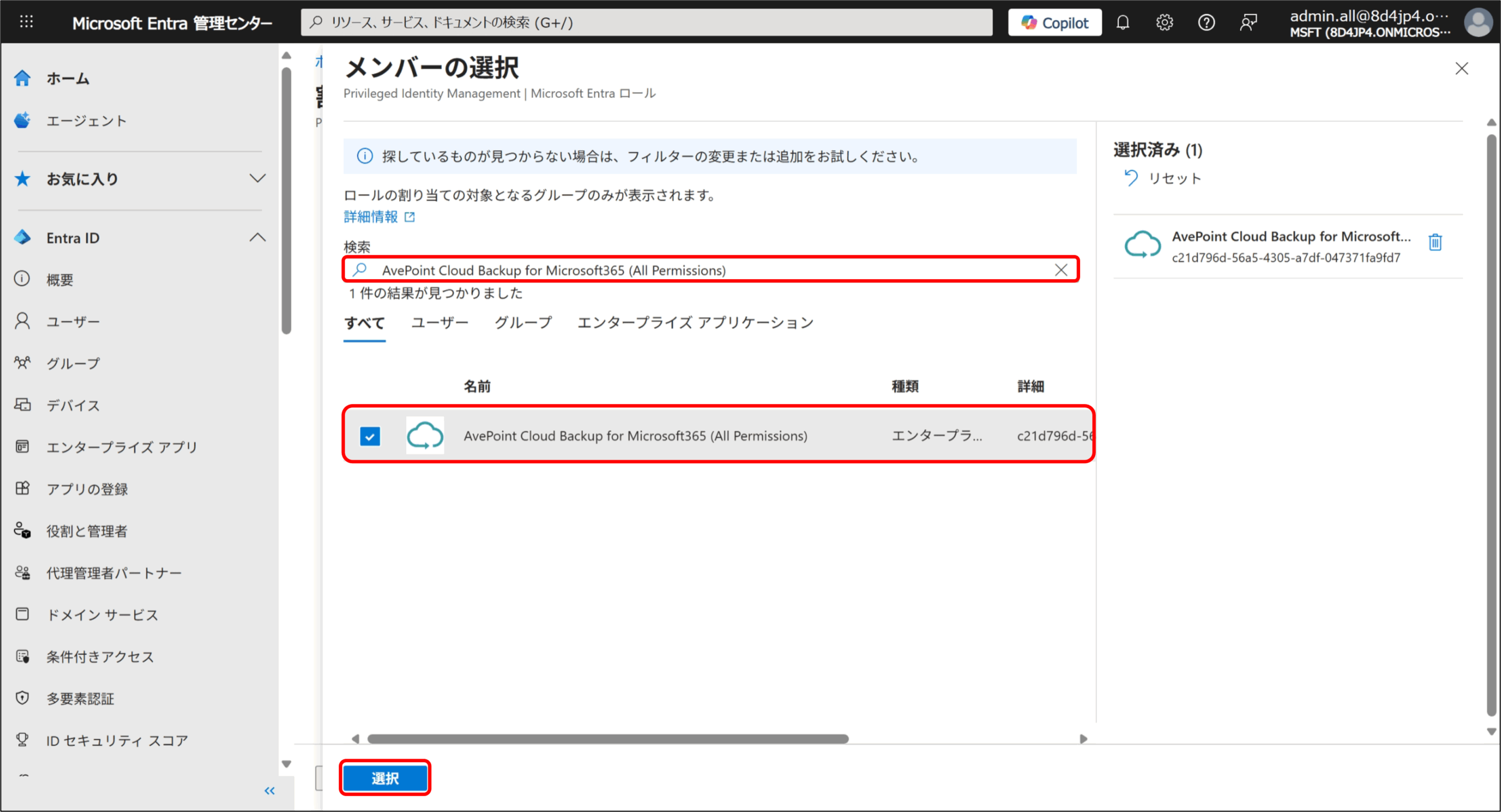1501x812 pixels.
Task: Click the blue 選択 button
Action: pyautogui.click(x=385, y=778)
